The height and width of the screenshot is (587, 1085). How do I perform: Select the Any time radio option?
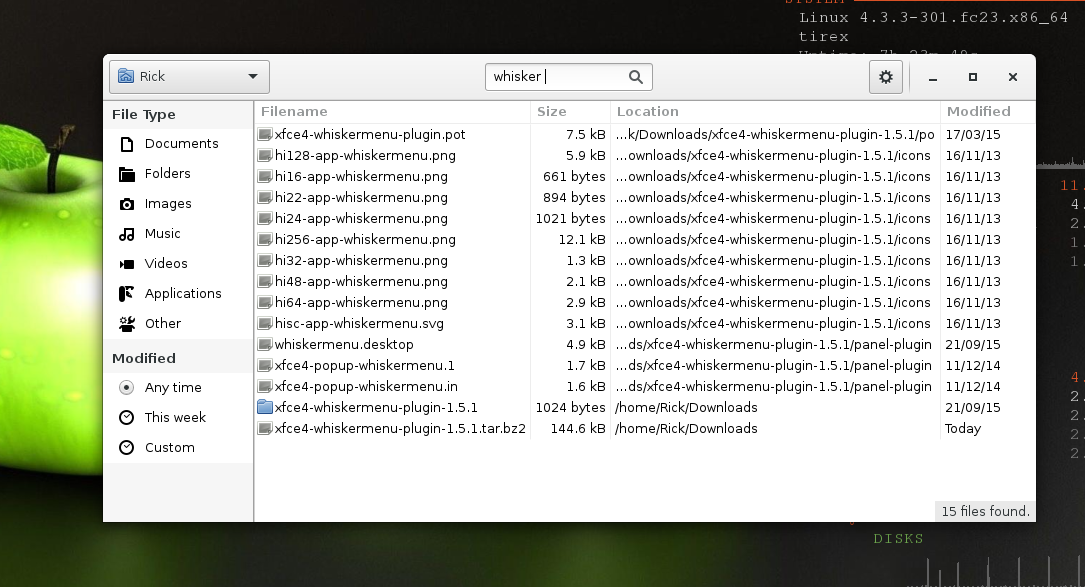[127, 388]
